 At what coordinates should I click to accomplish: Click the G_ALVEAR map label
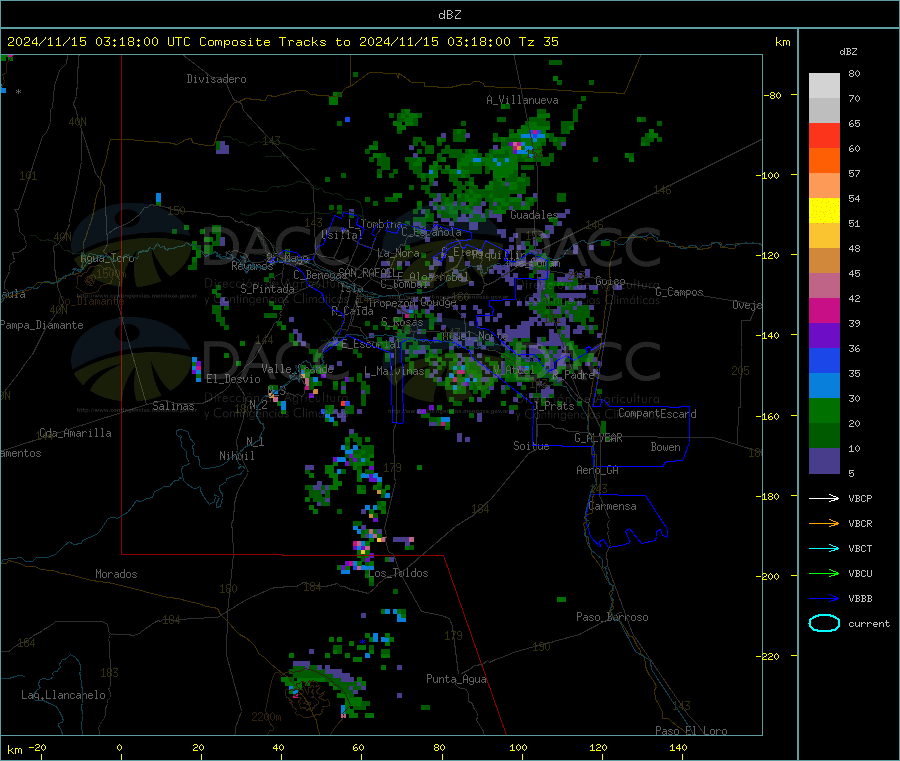[x=598, y=438]
